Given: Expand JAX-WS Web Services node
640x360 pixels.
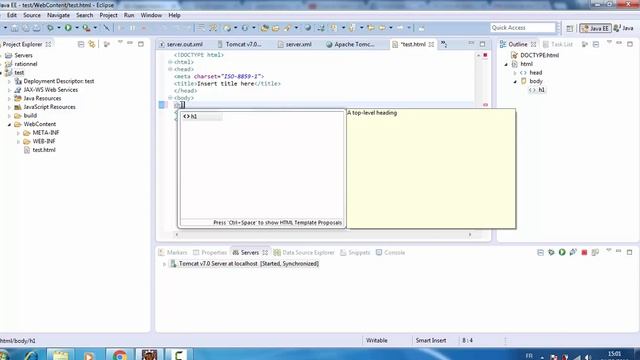Looking at the screenshot, I should tap(9, 90).
